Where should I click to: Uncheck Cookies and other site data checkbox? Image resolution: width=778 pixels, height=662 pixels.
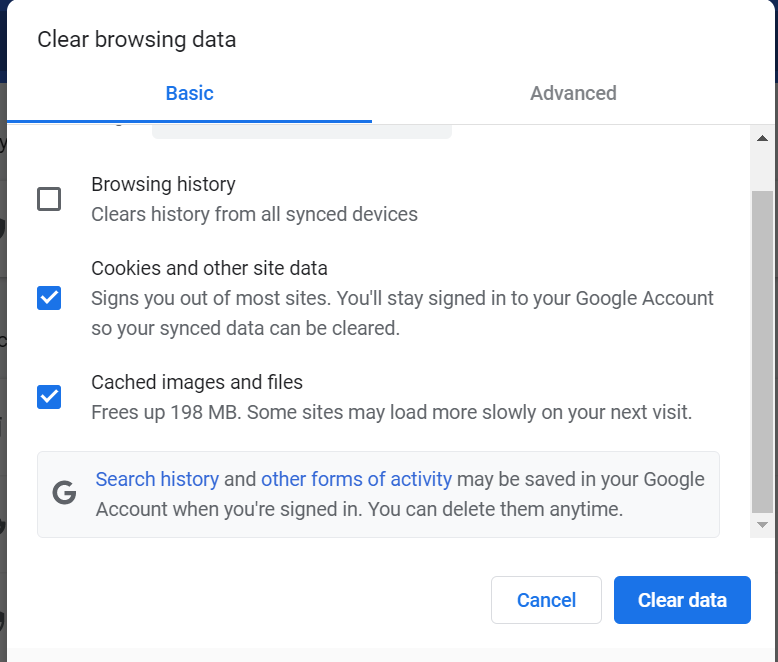49,298
